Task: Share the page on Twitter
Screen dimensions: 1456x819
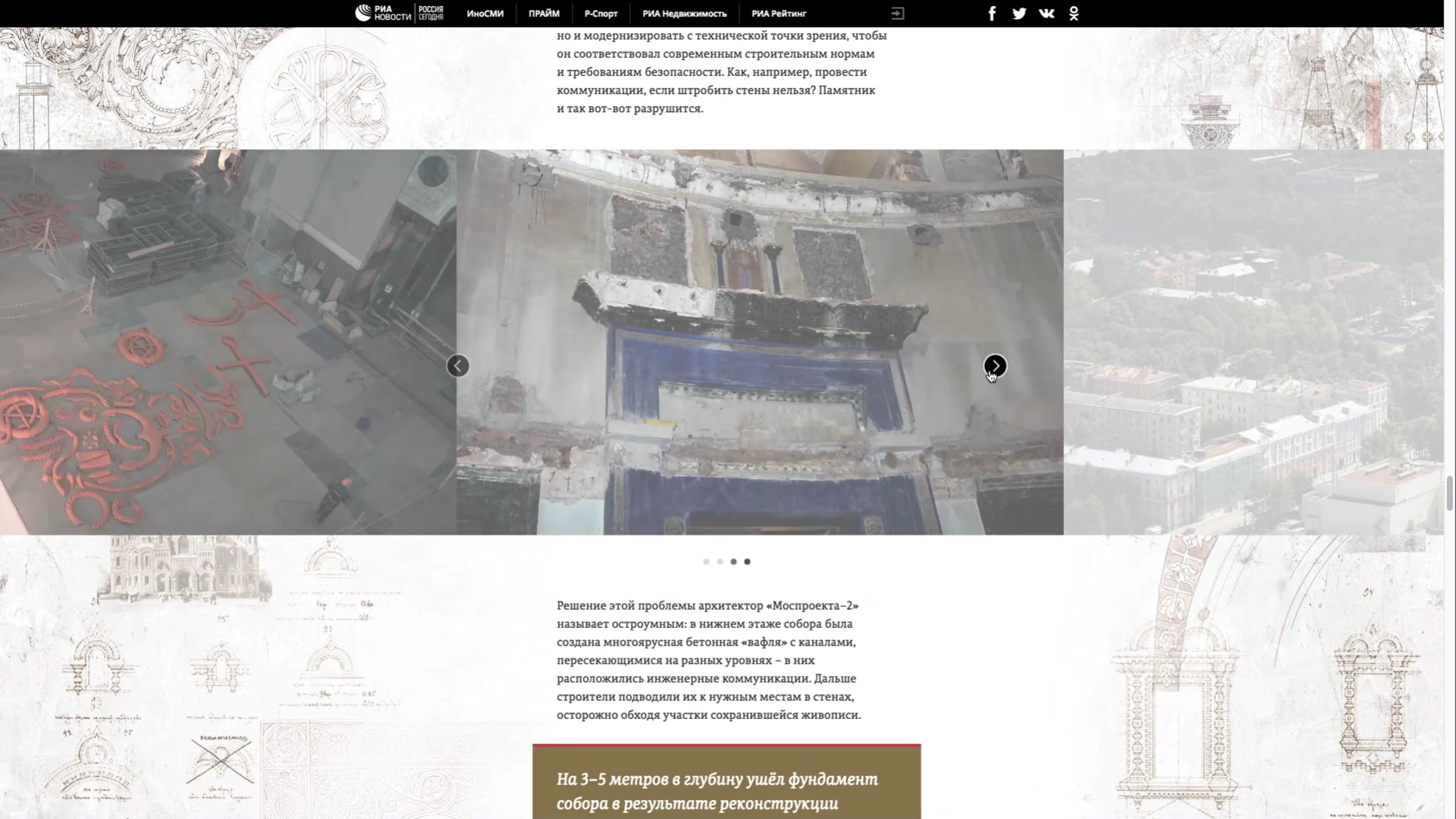Action: [x=1019, y=13]
